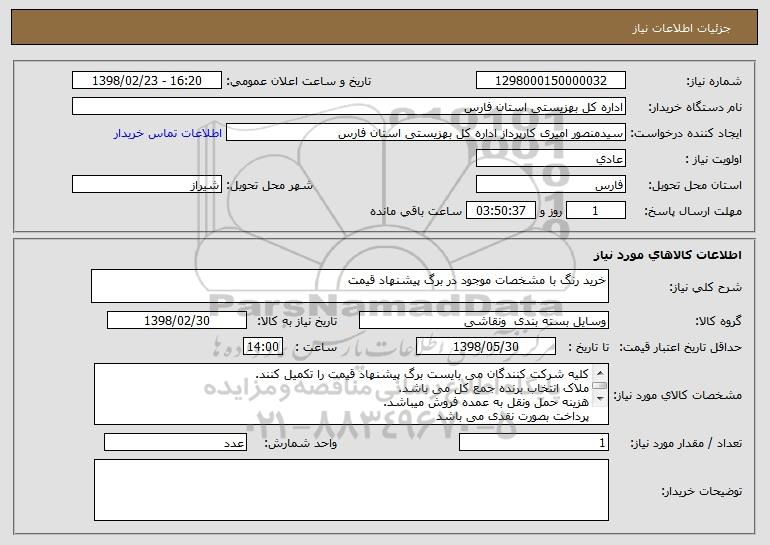Select the remaining days field
This screenshot has height=545, width=770.
tap(596, 211)
